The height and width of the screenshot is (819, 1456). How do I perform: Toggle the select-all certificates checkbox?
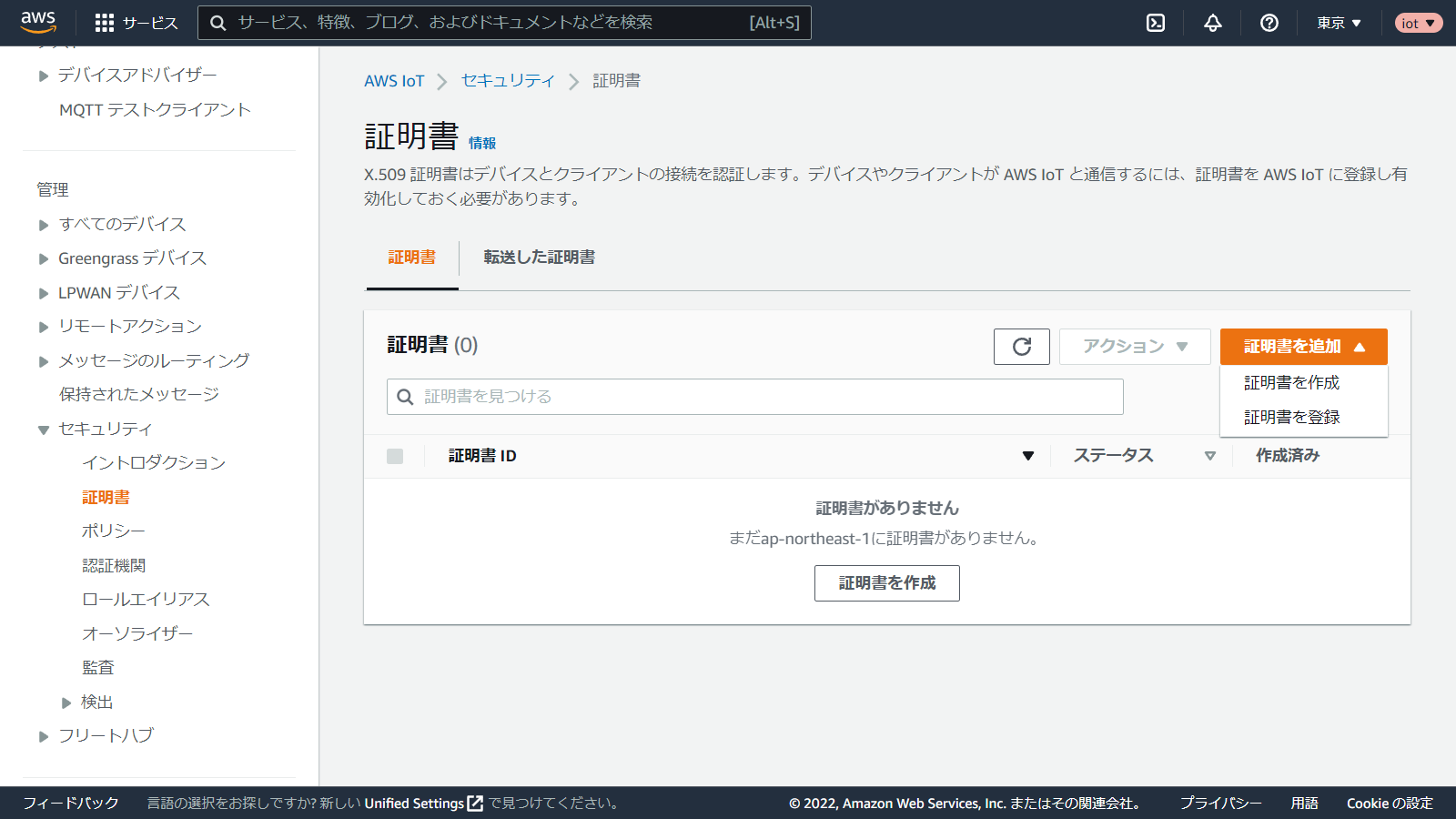(395, 456)
